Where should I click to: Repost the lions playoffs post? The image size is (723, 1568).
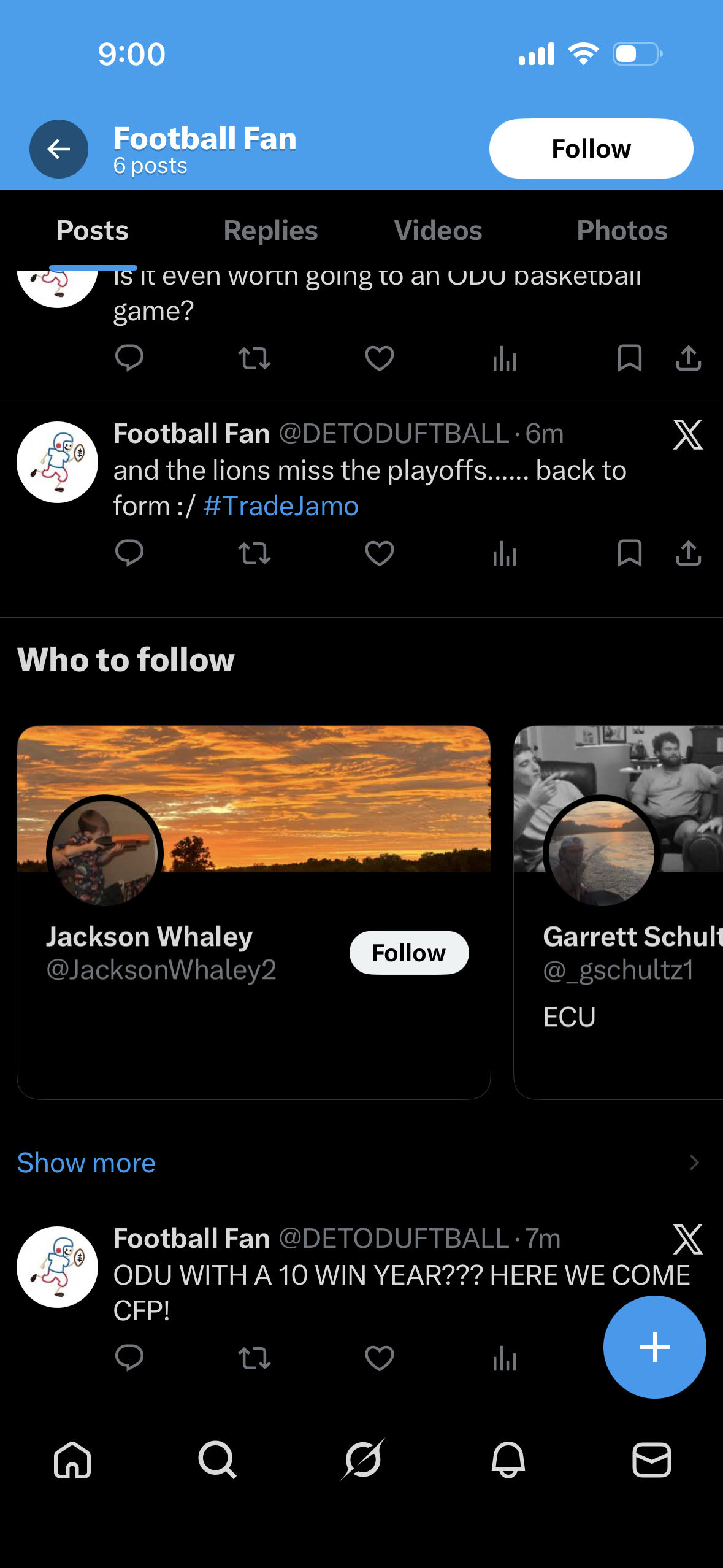254,554
